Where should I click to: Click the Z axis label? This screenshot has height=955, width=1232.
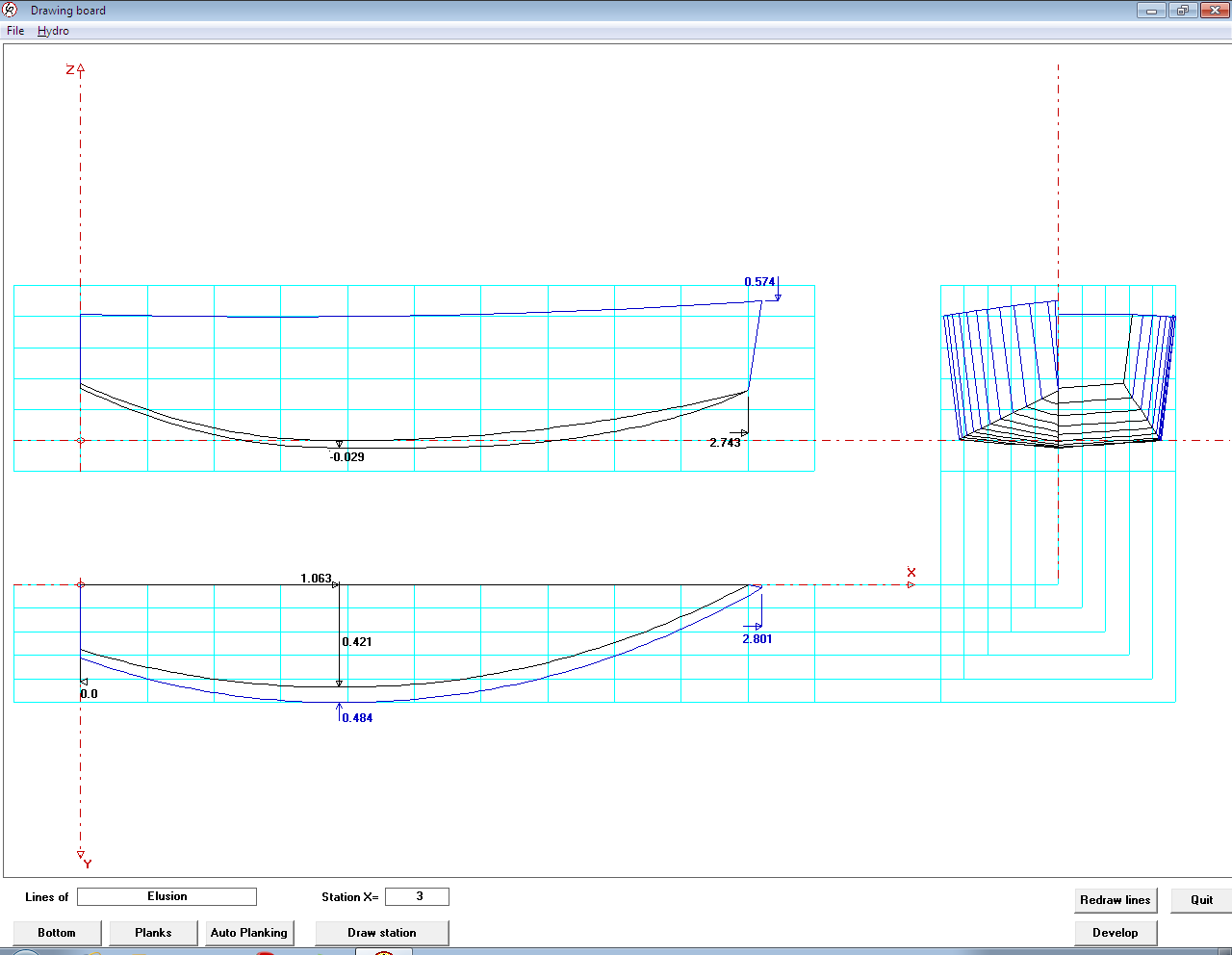[70, 69]
